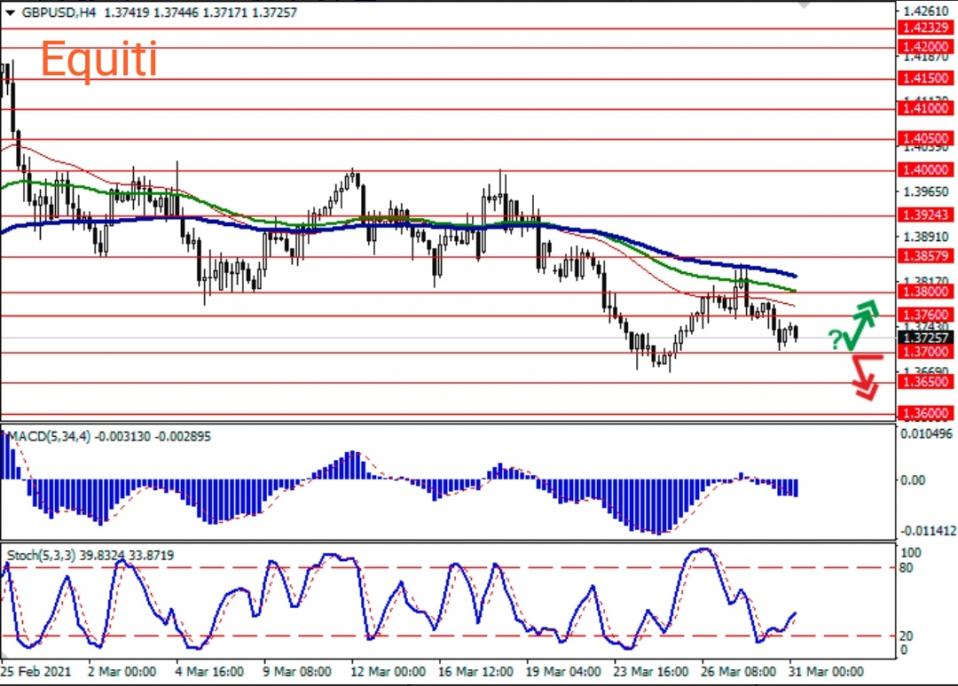The width and height of the screenshot is (958, 686).
Task: Click the 1.36000 price level label
Action: click(926, 414)
